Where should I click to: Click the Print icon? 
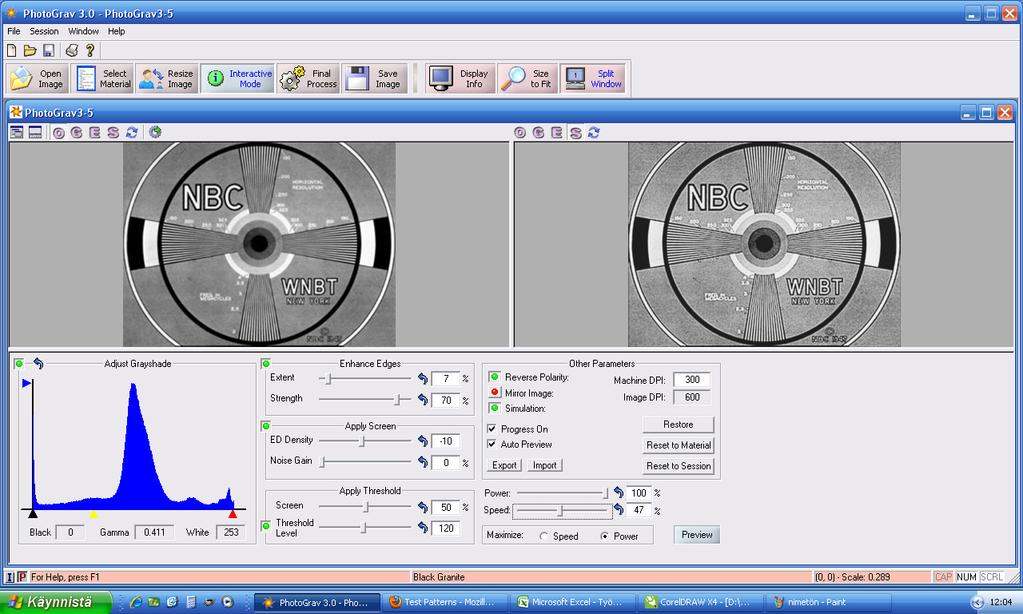[72, 50]
